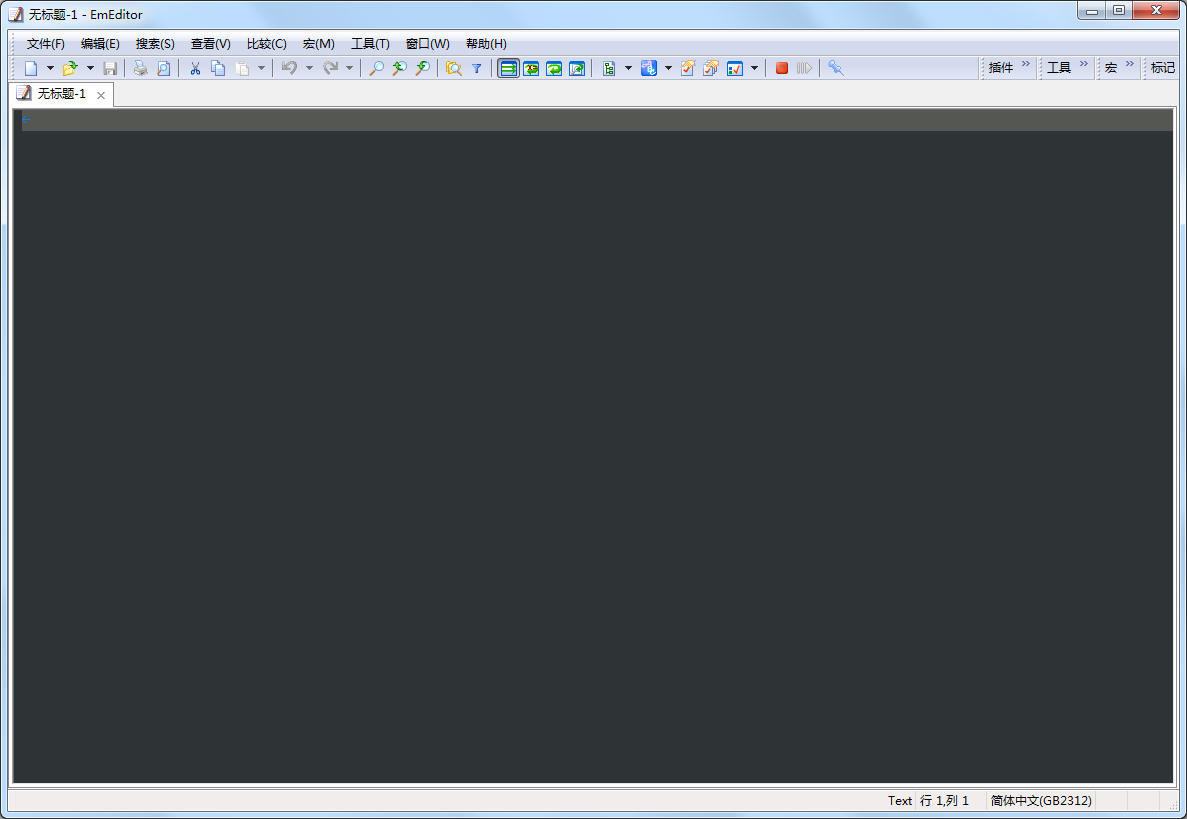Expand the checkmark window icon dropdown arrow

[755, 68]
